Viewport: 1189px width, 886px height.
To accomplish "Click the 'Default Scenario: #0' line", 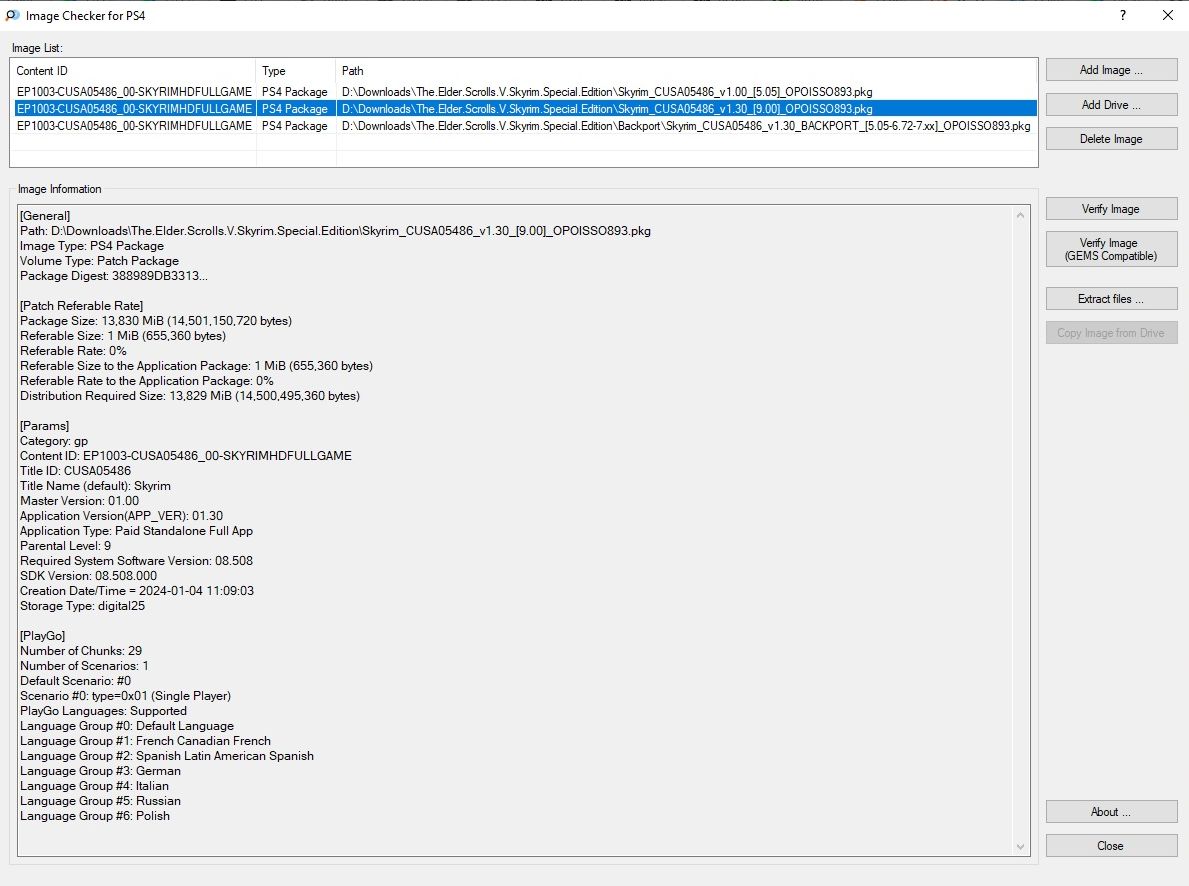I will tap(76, 681).
